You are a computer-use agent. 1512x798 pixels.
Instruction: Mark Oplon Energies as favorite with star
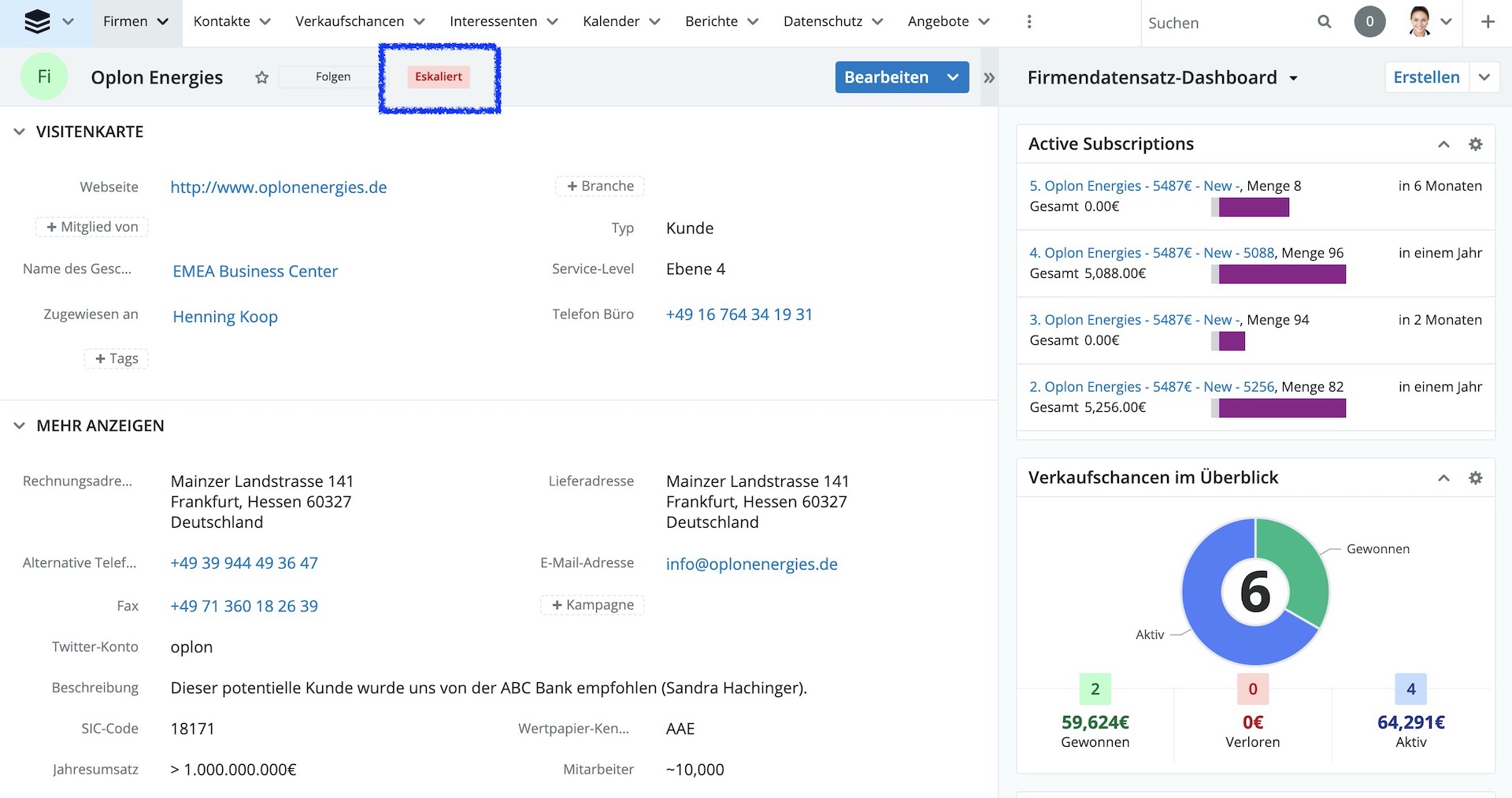pyautogui.click(x=262, y=77)
